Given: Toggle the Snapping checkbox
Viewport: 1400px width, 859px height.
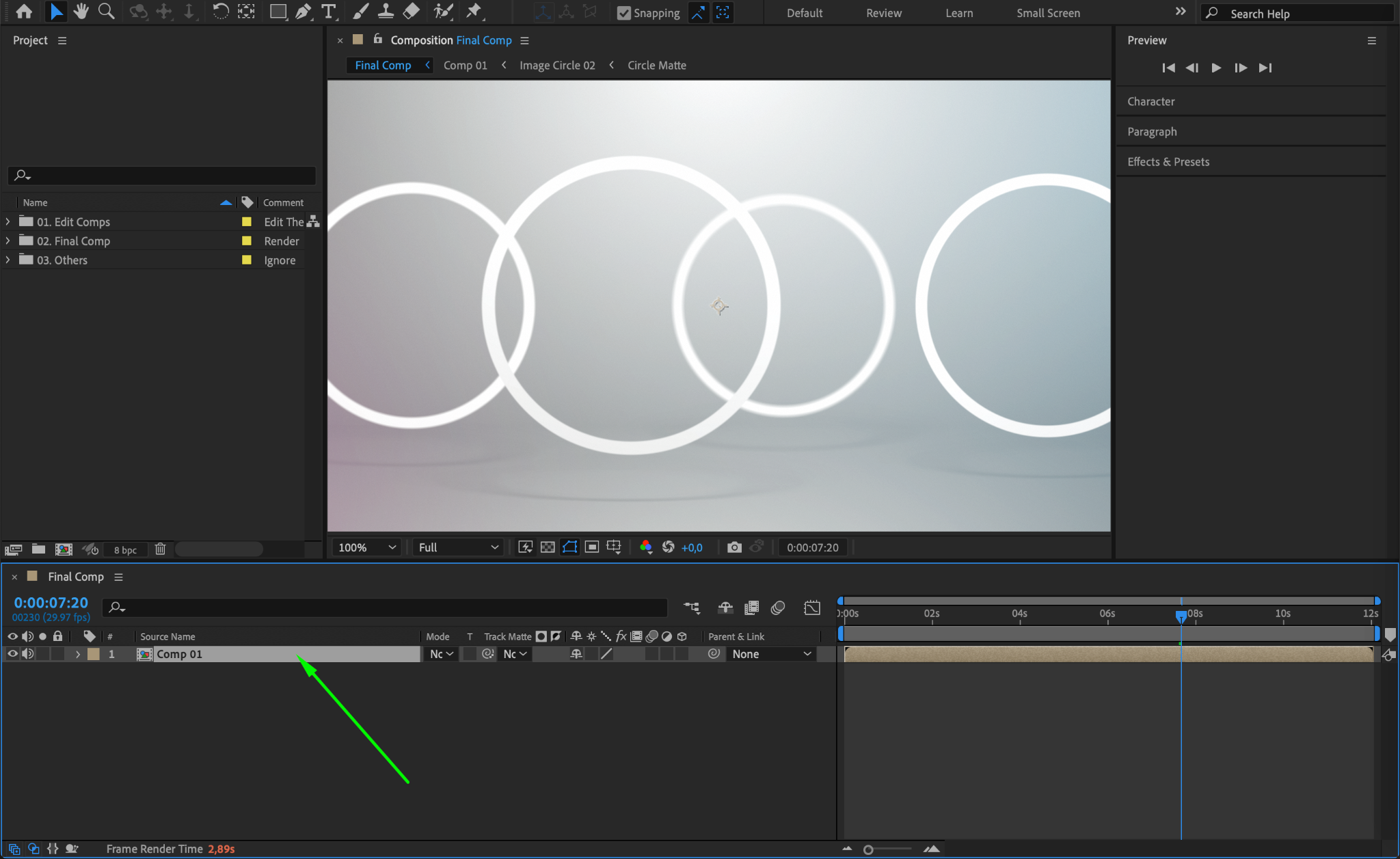Looking at the screenshot, I should (623, 13).
